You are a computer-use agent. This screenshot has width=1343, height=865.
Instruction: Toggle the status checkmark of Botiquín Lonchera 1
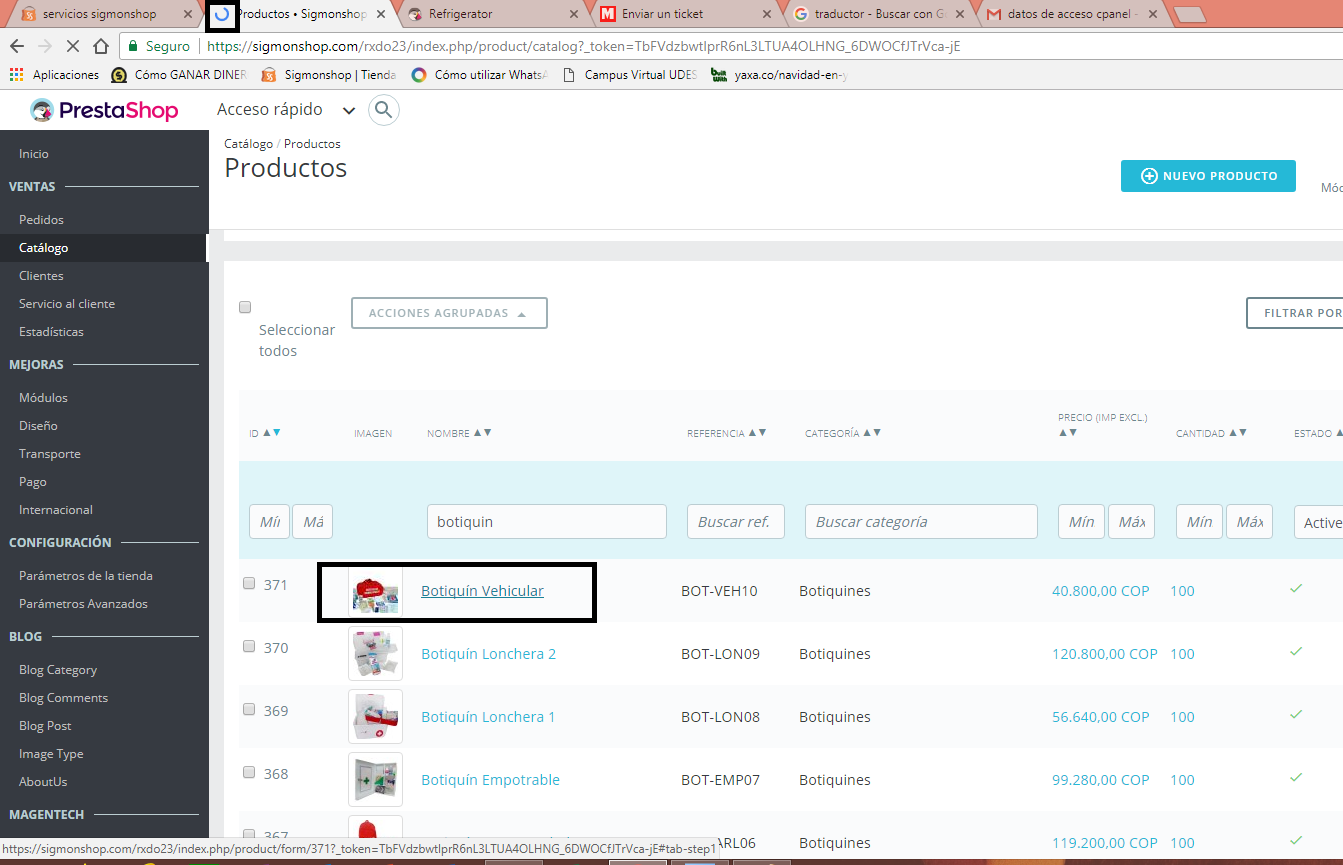[1296, 715]
